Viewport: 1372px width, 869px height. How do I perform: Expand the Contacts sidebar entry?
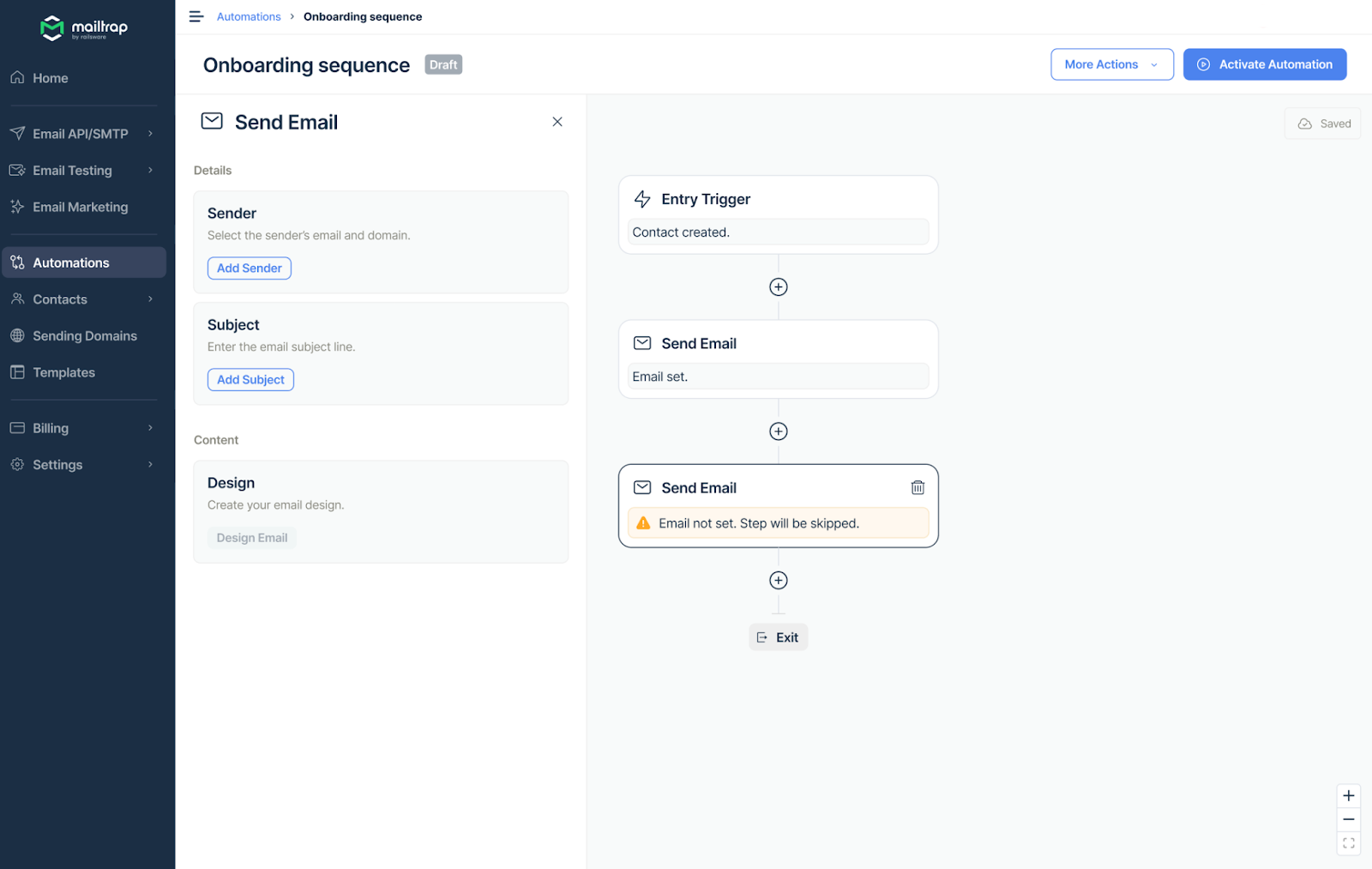[x=60, y=299]
